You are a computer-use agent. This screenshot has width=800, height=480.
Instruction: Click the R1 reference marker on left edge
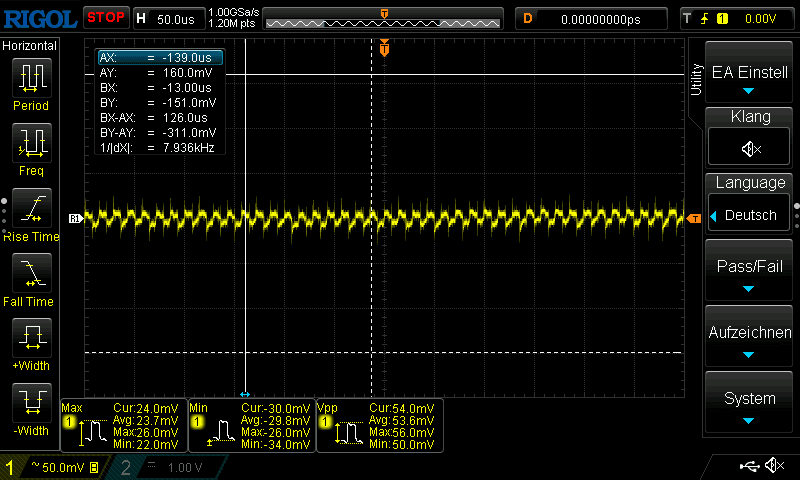(76, 218)
